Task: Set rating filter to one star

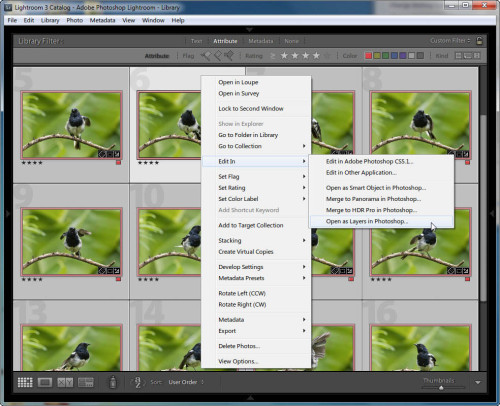Action: 284,55
